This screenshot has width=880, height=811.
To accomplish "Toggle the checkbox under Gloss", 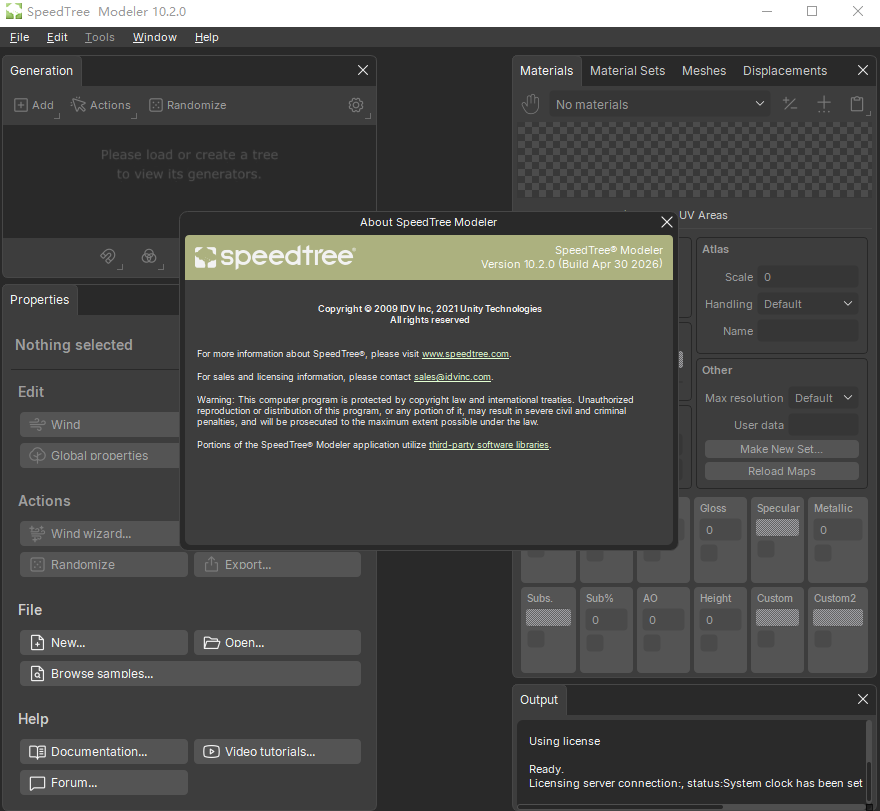I will coord(709,552).
